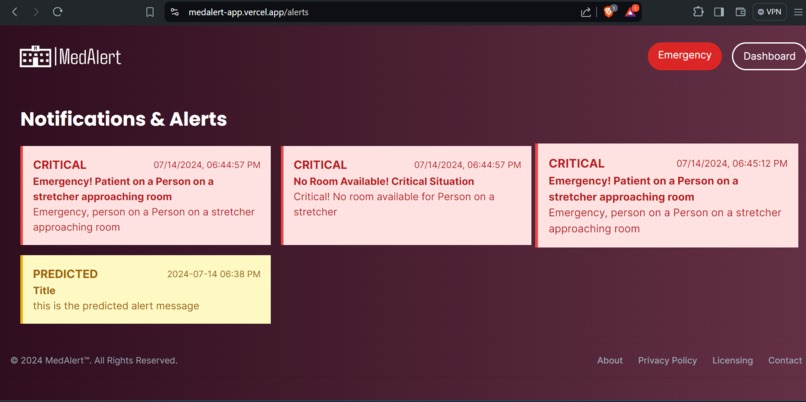Click 'this is the predicted alert message' text
The height and width of the screenshot is (402, 806).
(x=116, y=306)
